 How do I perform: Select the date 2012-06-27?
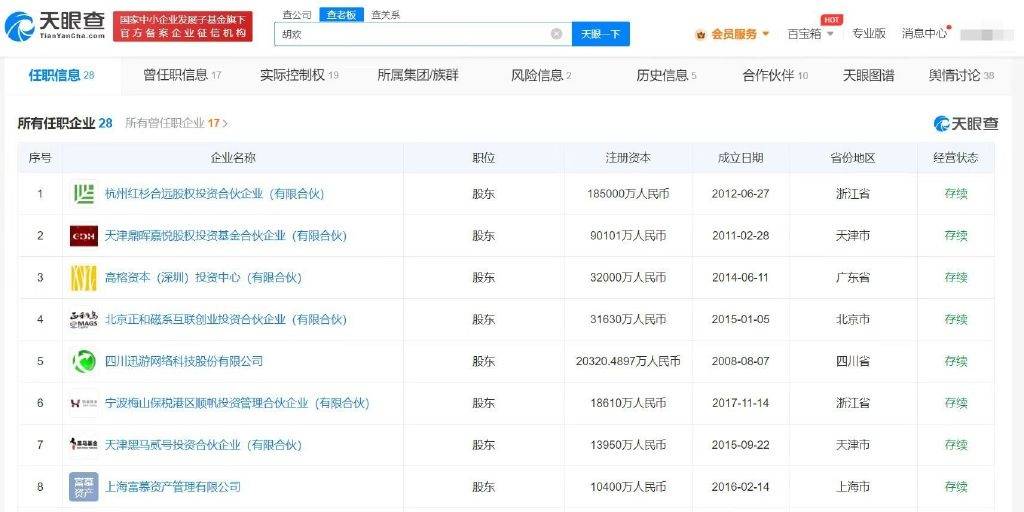[741, 194]
